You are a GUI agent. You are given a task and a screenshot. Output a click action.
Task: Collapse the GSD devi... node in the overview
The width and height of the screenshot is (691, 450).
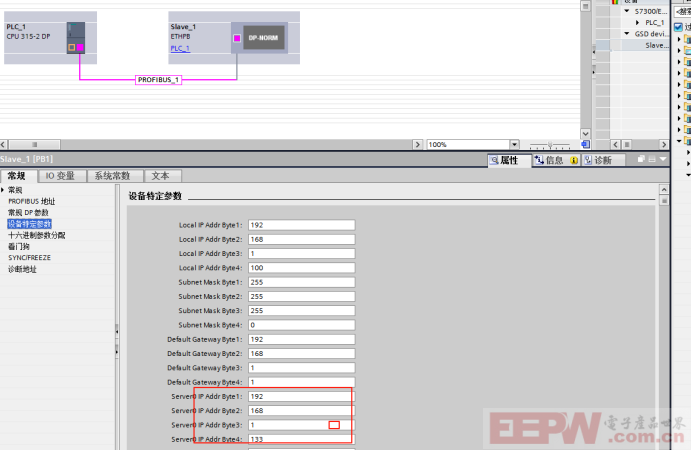point(627,33)
